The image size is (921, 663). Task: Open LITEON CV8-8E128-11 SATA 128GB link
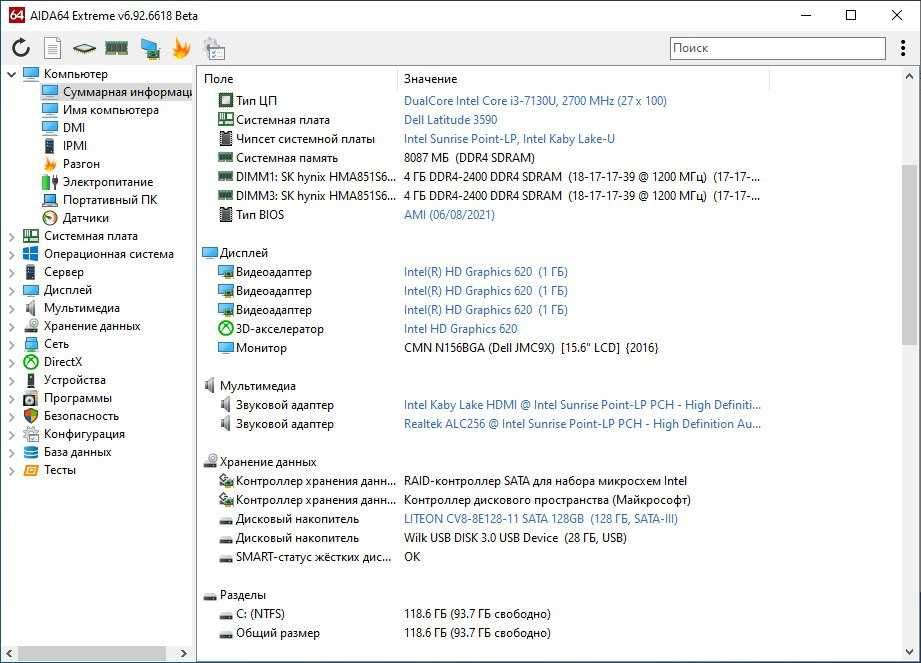540,519
